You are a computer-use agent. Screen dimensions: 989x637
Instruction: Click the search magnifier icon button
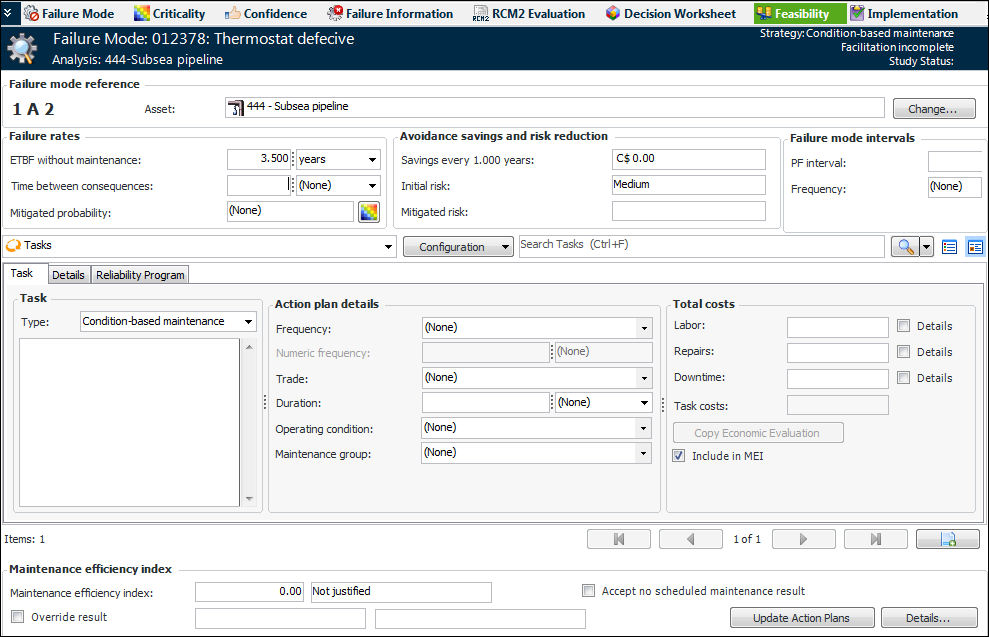(x=905, y=247)
